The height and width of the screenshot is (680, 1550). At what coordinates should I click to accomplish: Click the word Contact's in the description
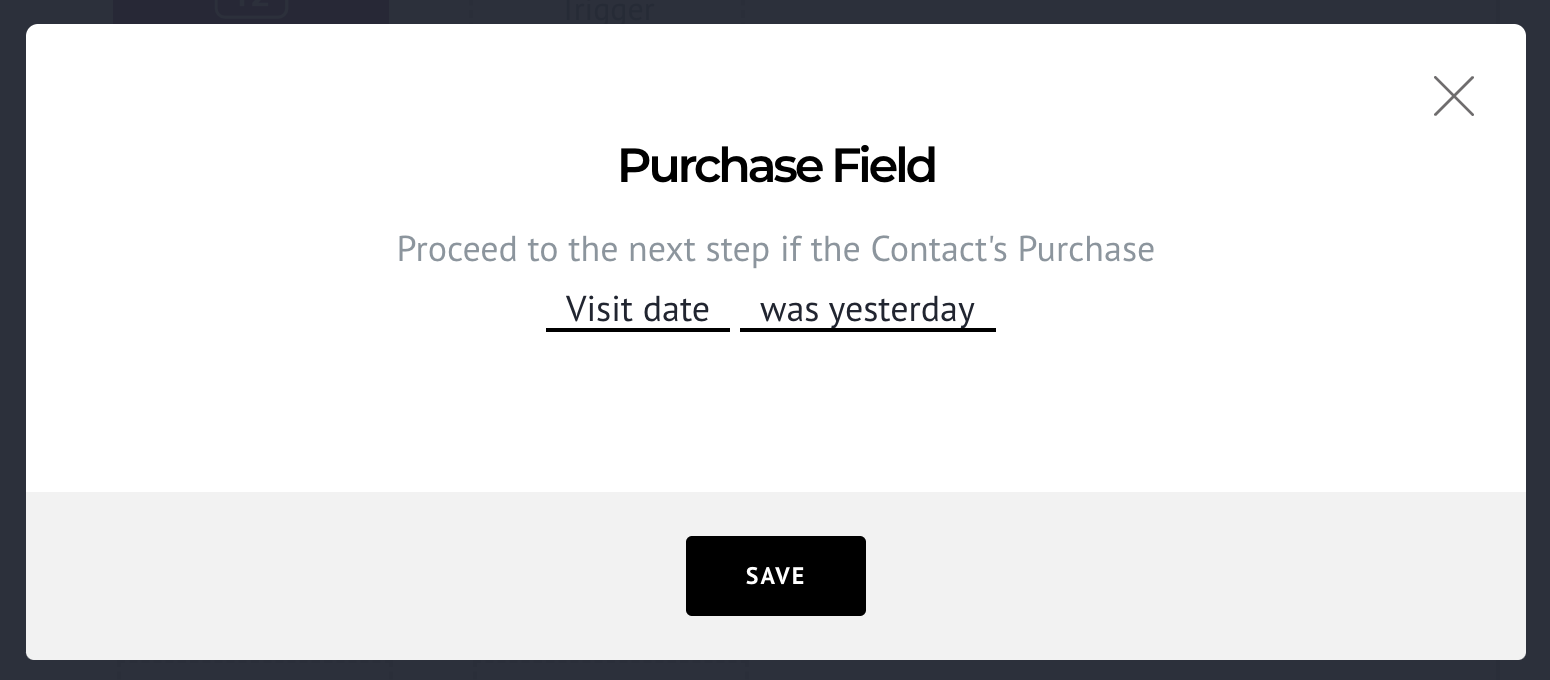pyautogui.click(x=939, y=249)
